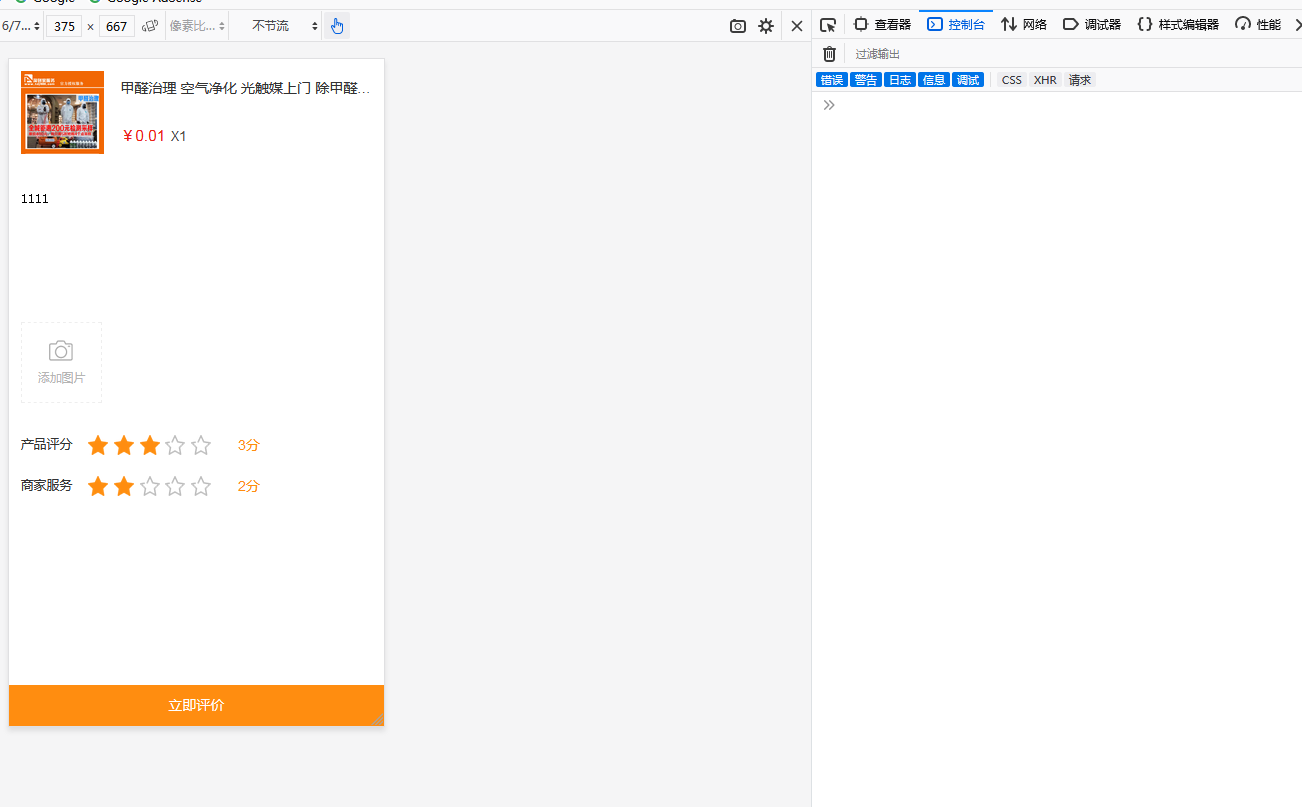This screenshot has height=807, width=1302.
Task: Switch to Network (网络) tab
Action: 1024,25
